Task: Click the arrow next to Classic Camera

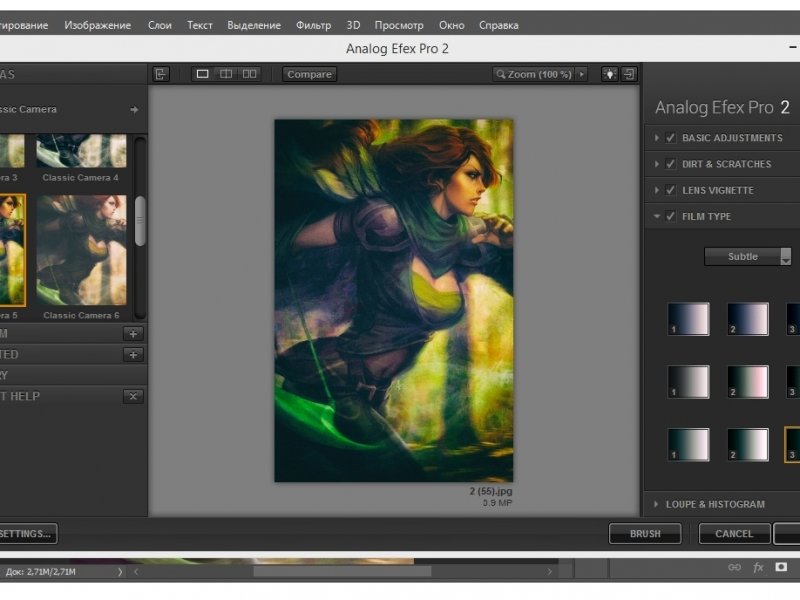Action: coord(134,109)
